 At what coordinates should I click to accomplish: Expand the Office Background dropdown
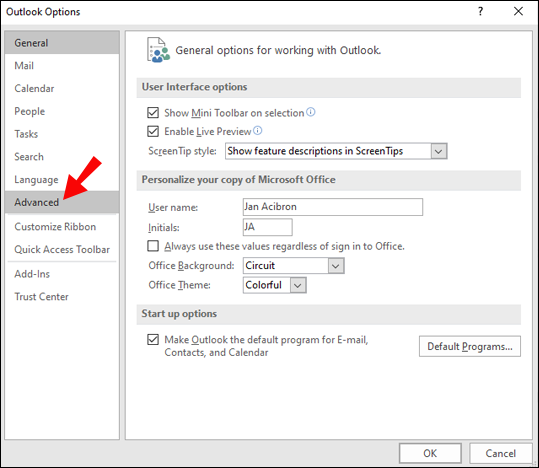coord(294,266)
